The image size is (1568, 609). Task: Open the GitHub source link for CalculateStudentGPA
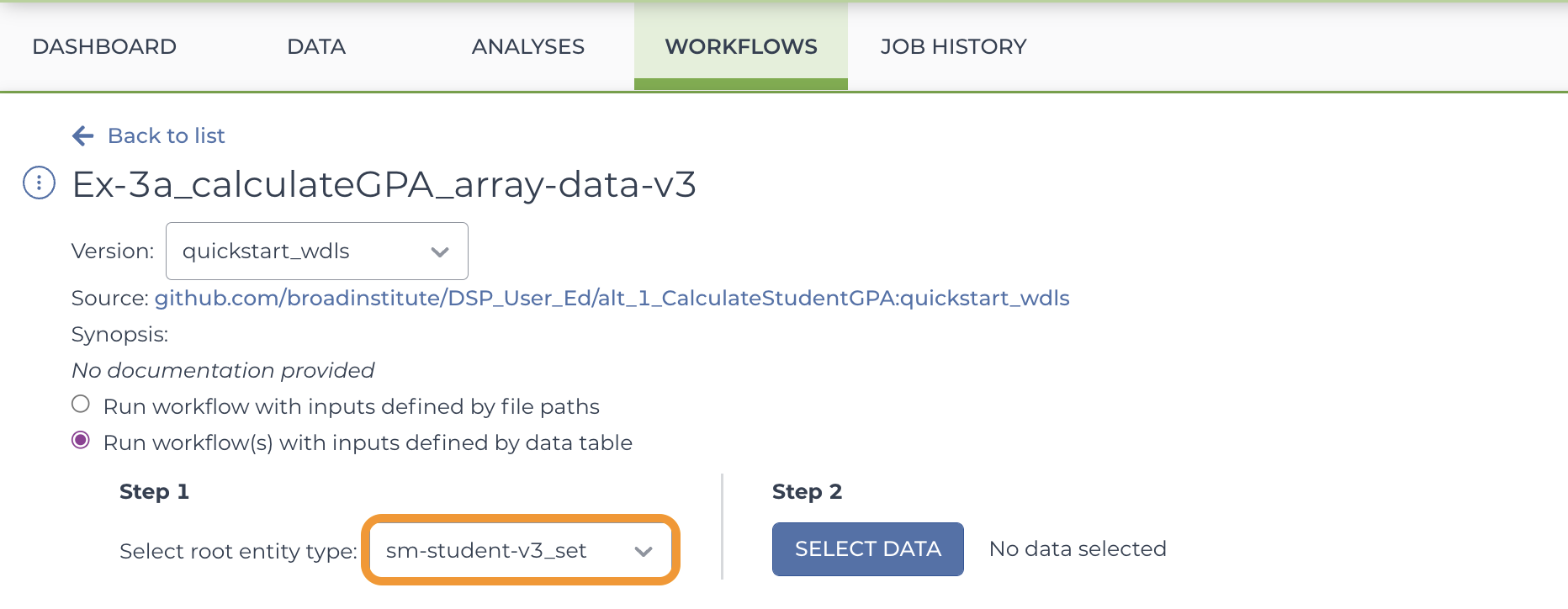[612, 298]
